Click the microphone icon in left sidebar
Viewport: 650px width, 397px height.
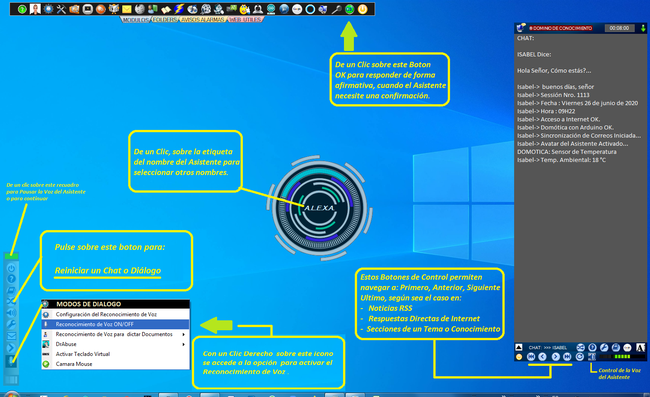(11, 361)
